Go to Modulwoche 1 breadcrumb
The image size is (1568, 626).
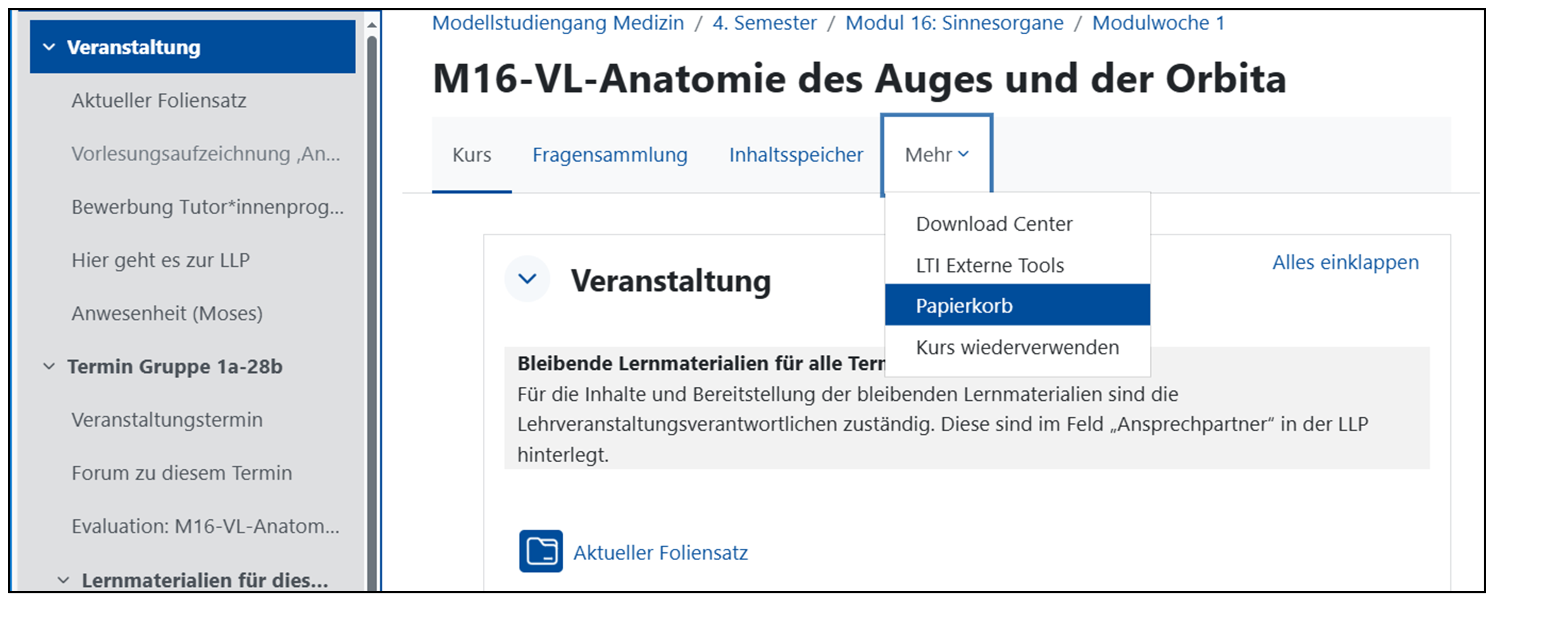tap(1158, 23)
